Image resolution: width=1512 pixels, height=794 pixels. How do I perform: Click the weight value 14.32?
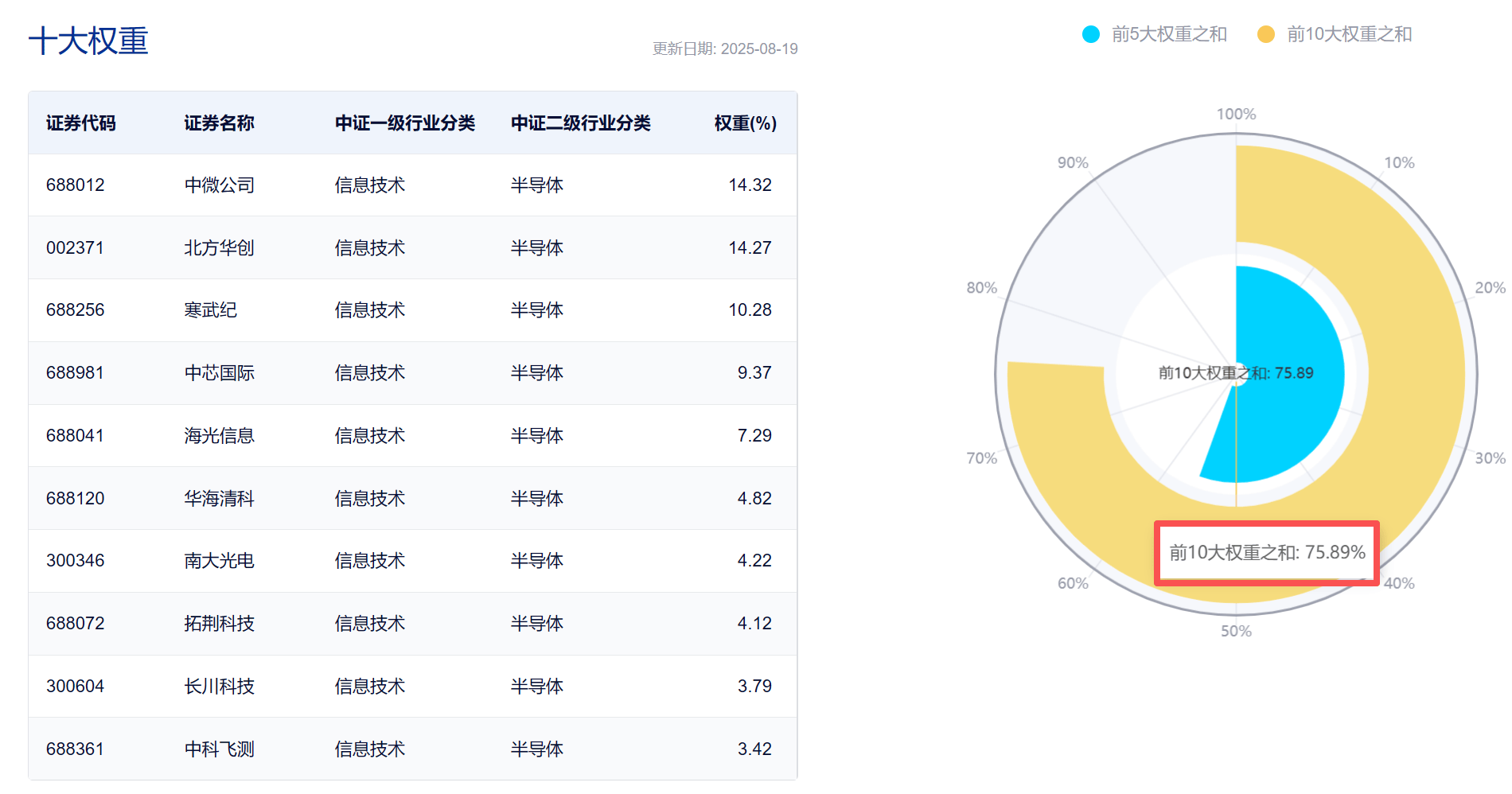point(750,185)
